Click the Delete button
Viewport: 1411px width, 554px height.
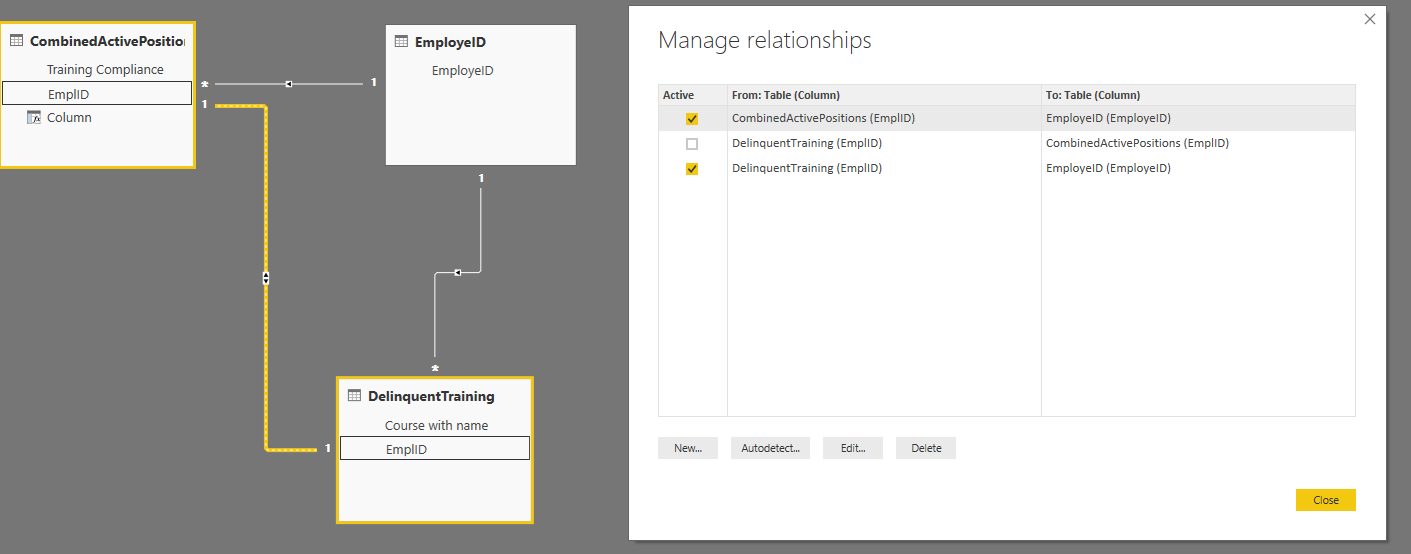(926, 448)
